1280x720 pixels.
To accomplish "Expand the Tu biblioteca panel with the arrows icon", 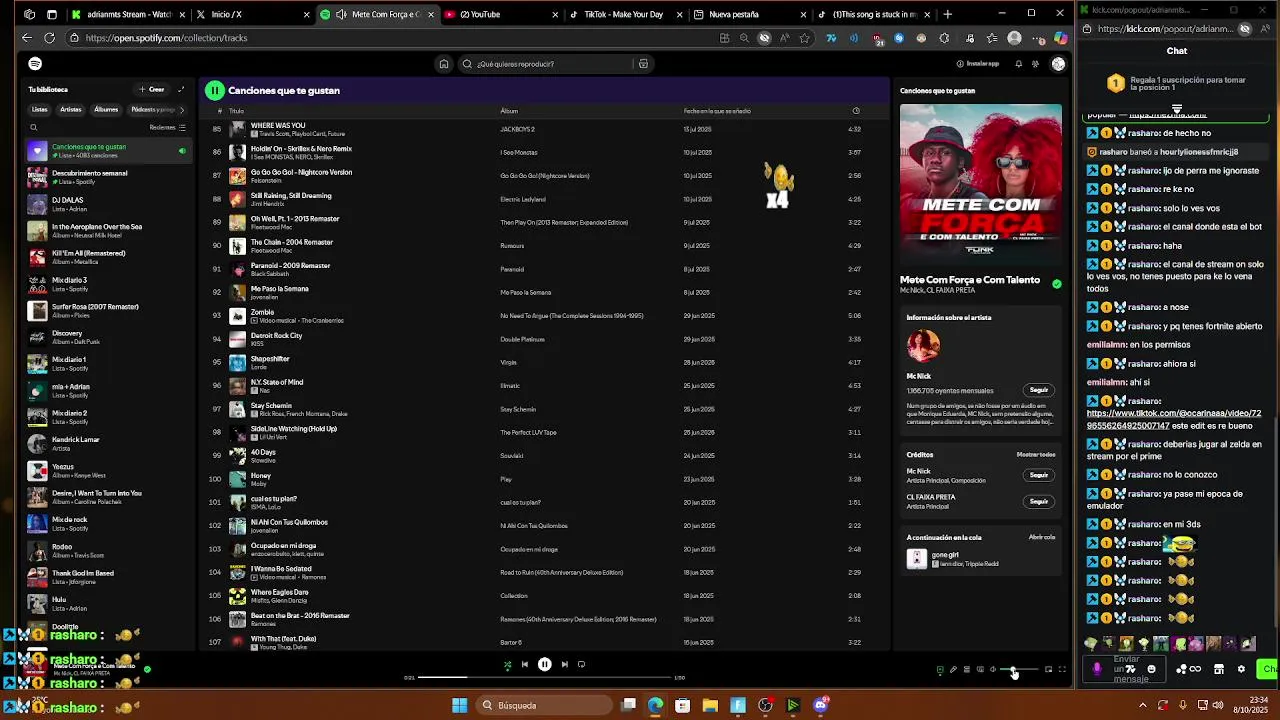I will point(181,89).
